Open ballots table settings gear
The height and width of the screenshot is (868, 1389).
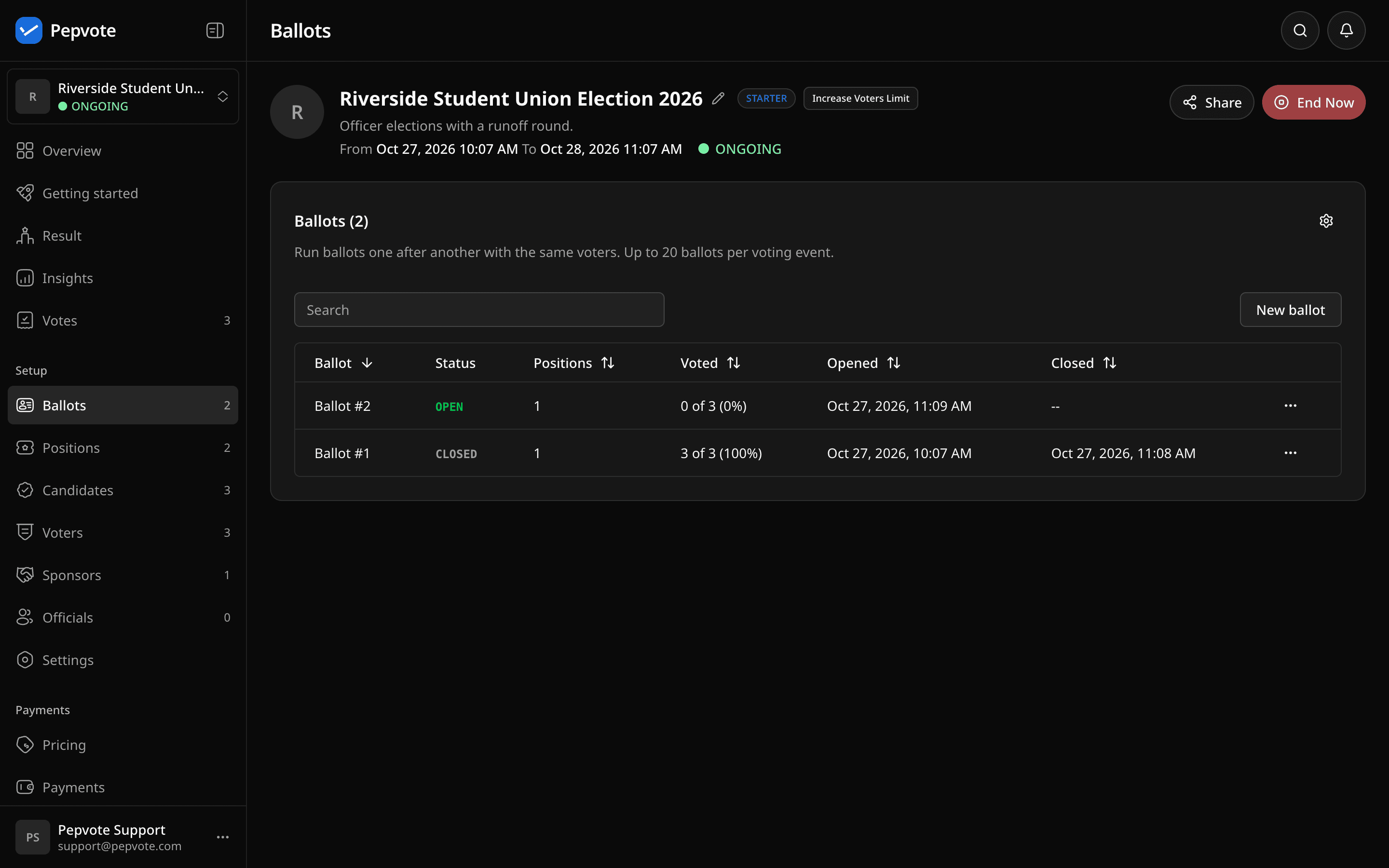pyautogui.click(x=1326, y=221)
